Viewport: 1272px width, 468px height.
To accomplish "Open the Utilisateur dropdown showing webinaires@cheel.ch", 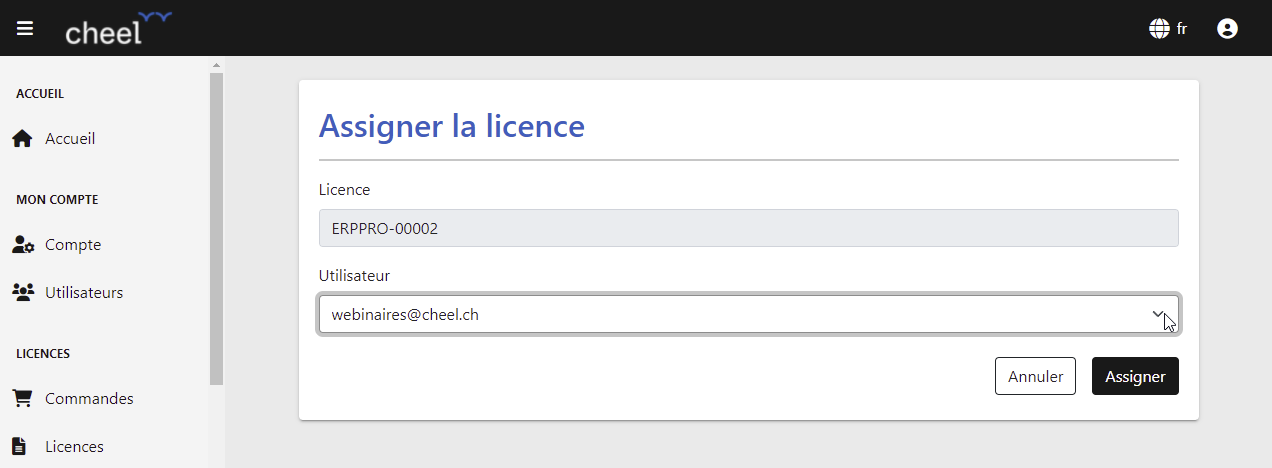I will (748, 314).
